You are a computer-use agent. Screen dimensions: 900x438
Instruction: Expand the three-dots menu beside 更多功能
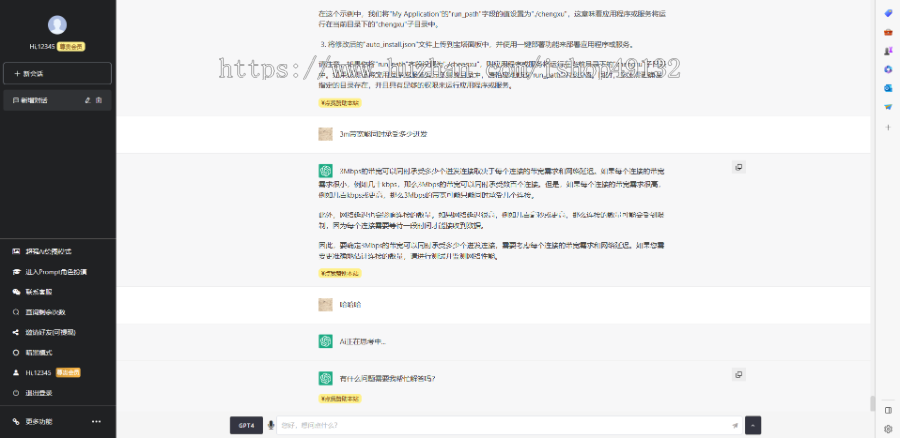[96, 421]
